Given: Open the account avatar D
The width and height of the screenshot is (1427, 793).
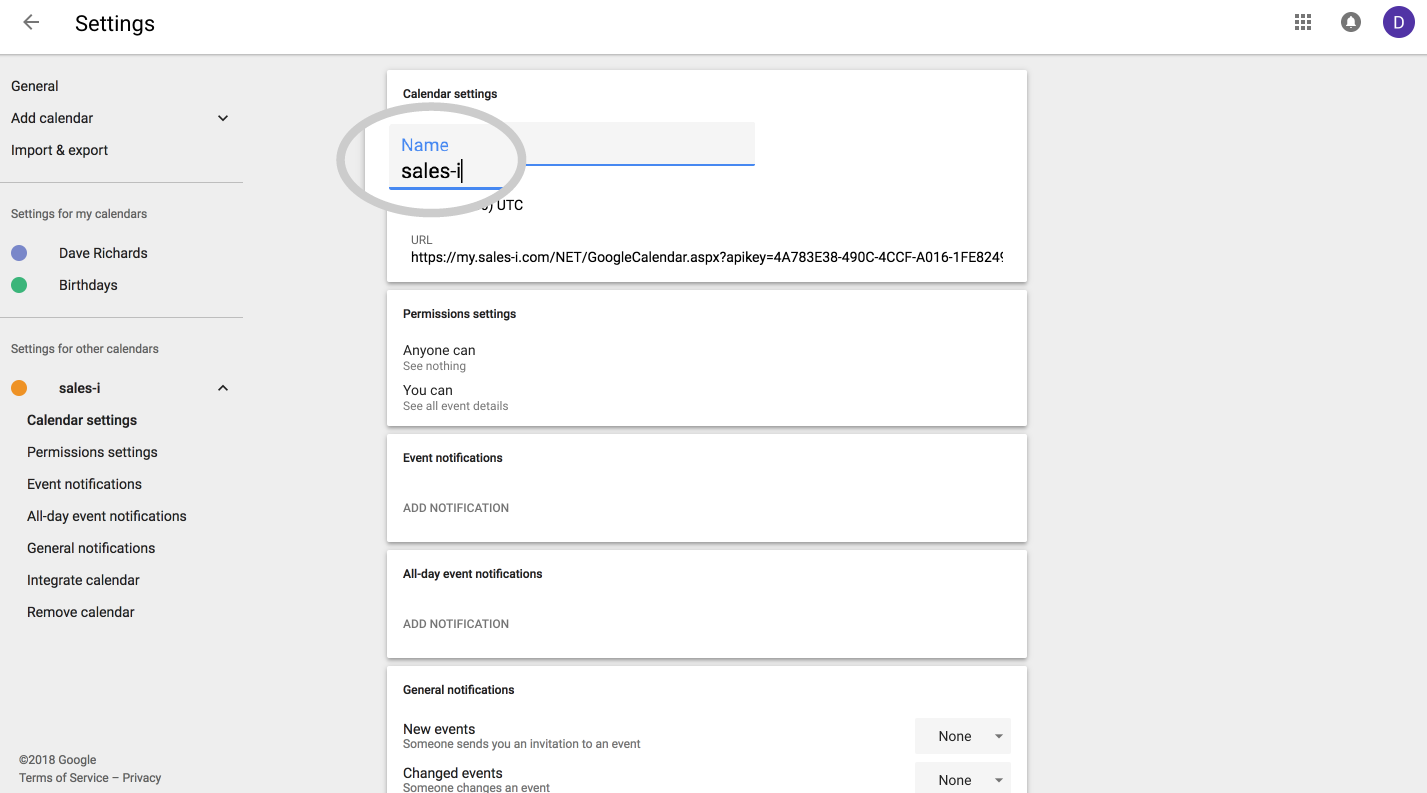Looking at the screenshot, I should pos(1398,22).
